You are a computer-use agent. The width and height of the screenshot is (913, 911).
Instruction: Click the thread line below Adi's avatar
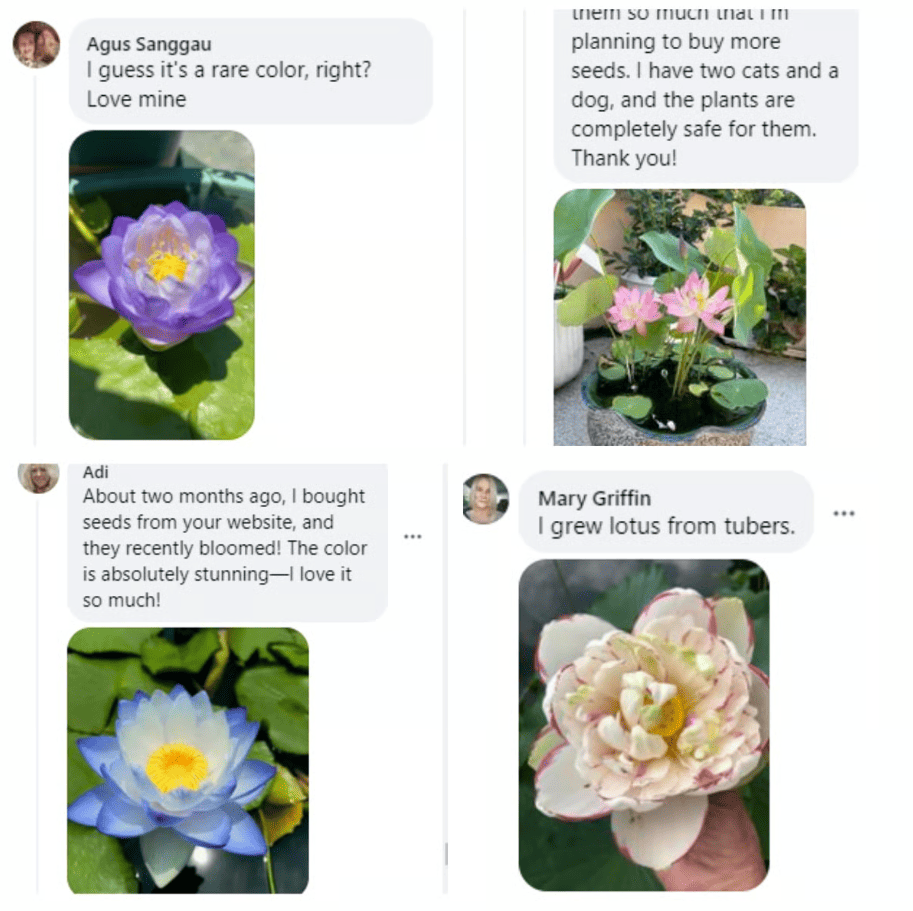coord(38,693)
